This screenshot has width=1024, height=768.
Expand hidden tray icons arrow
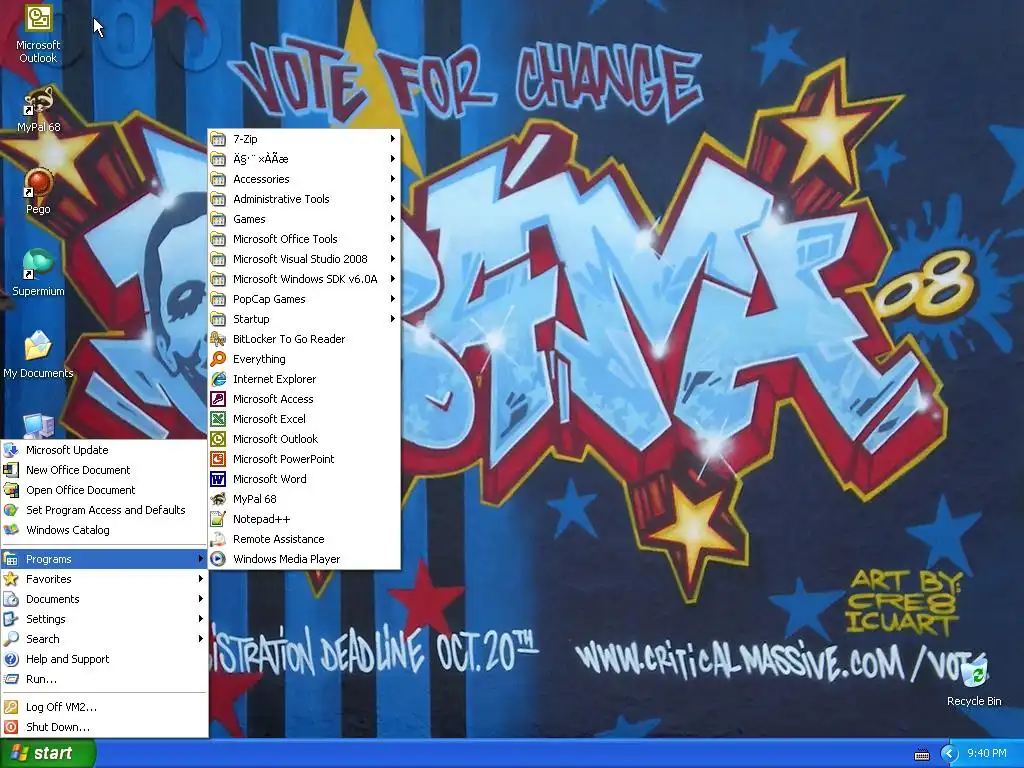tap(949, 754)
